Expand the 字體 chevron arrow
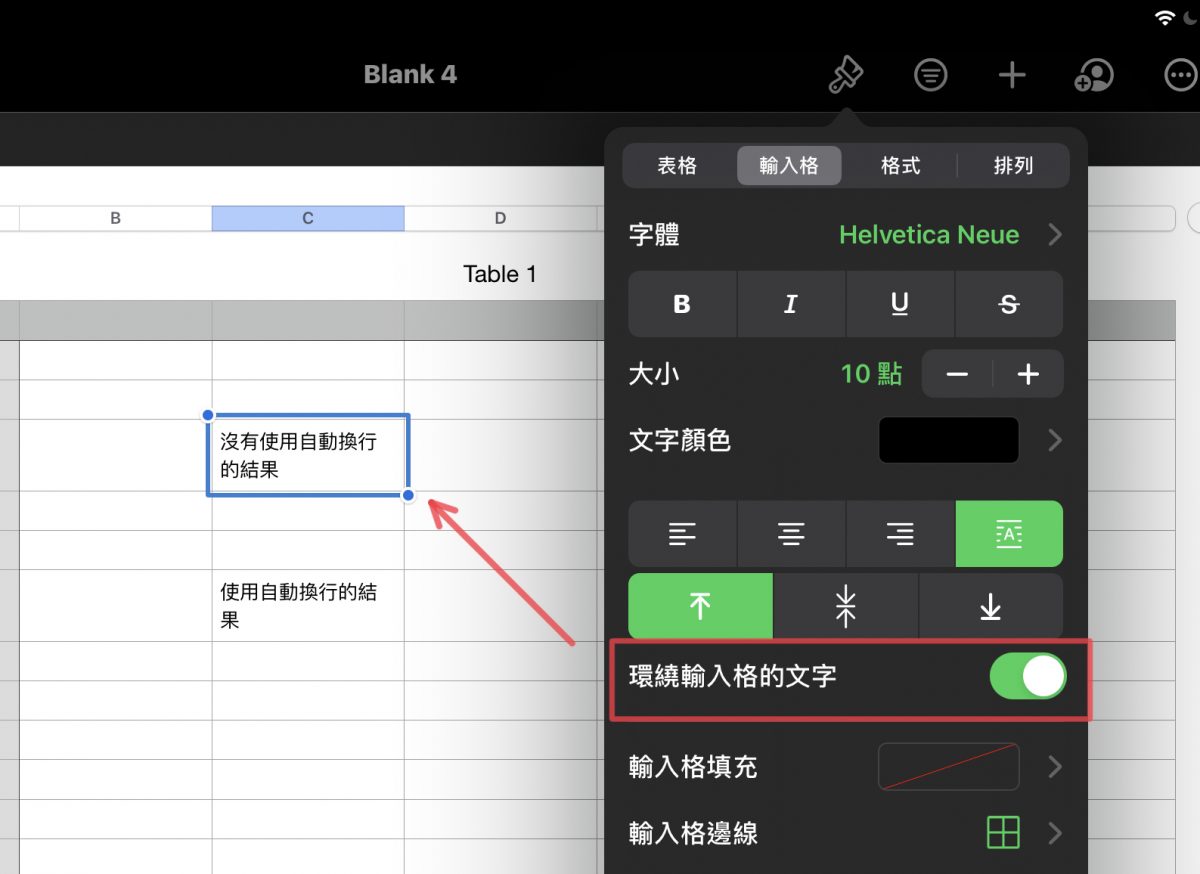1200x874 pixels. coord(1054,235)
